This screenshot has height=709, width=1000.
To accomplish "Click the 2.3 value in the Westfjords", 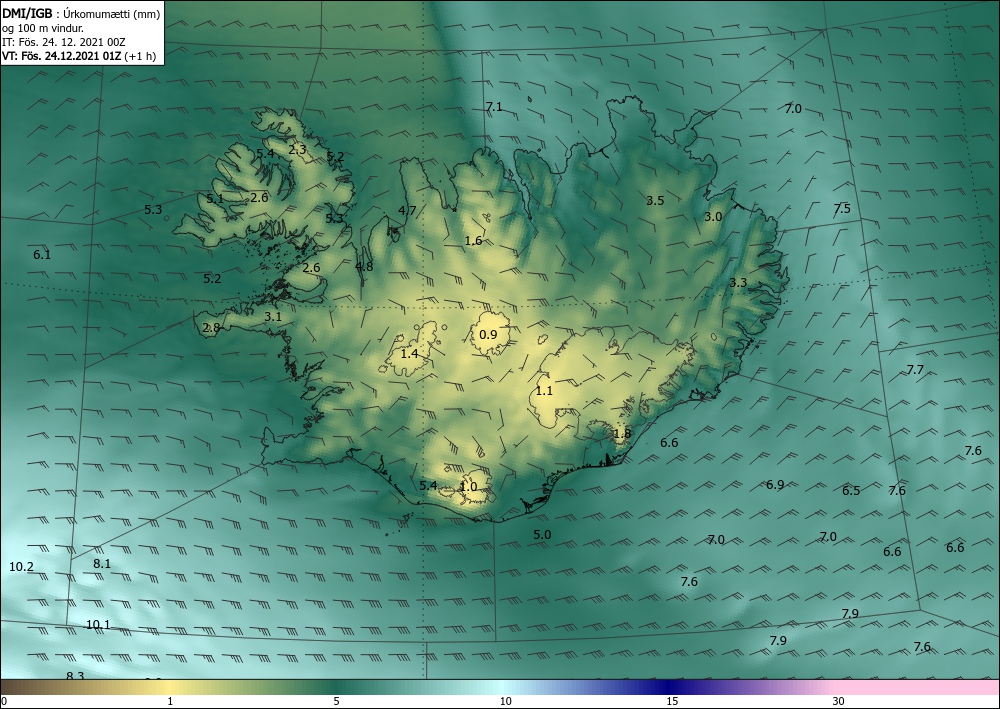I will tap(297, 150).
